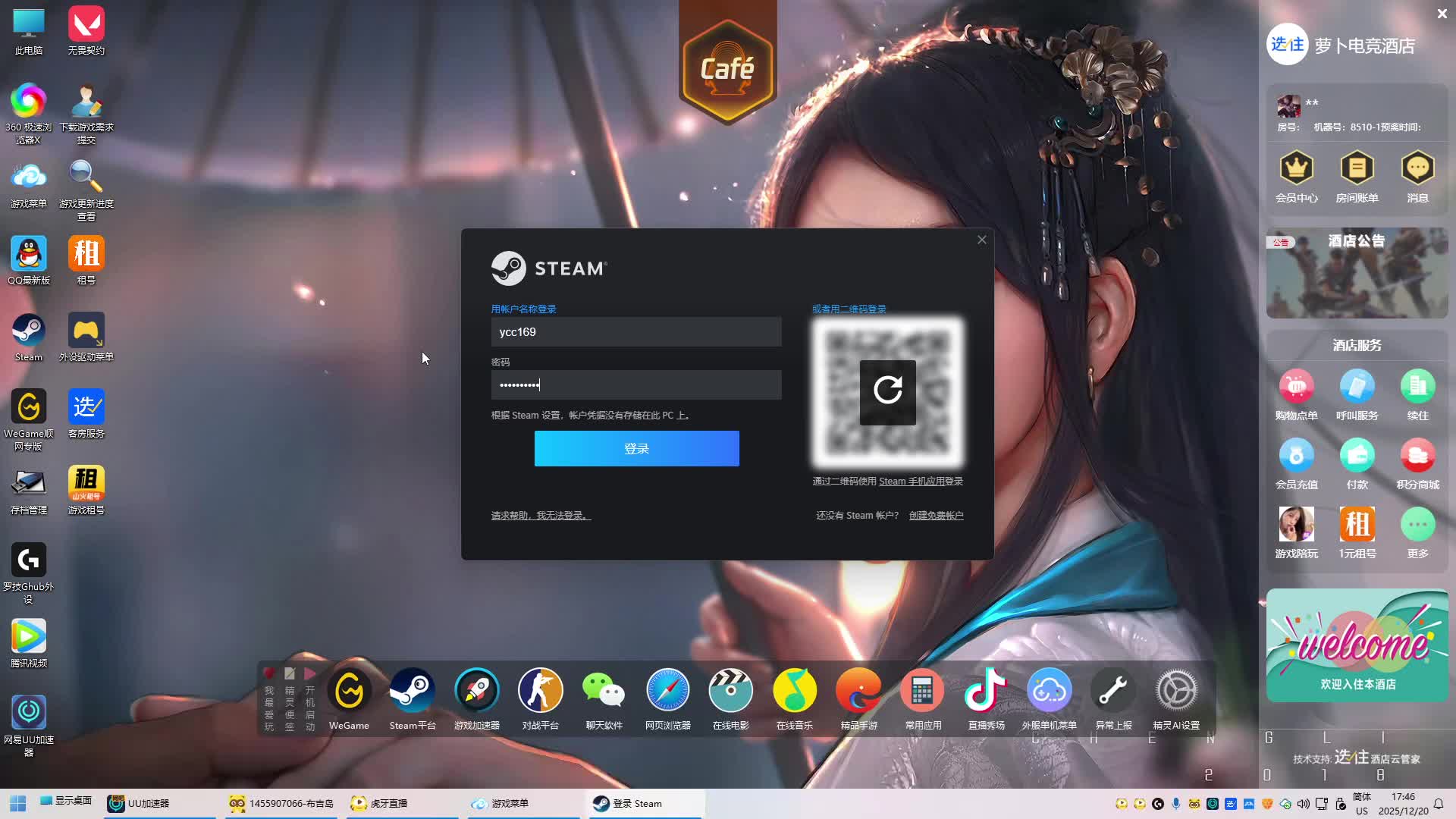1456x819 pixels.
Task: Click the account name field with ycc169
Action: [x=635, y=332]
